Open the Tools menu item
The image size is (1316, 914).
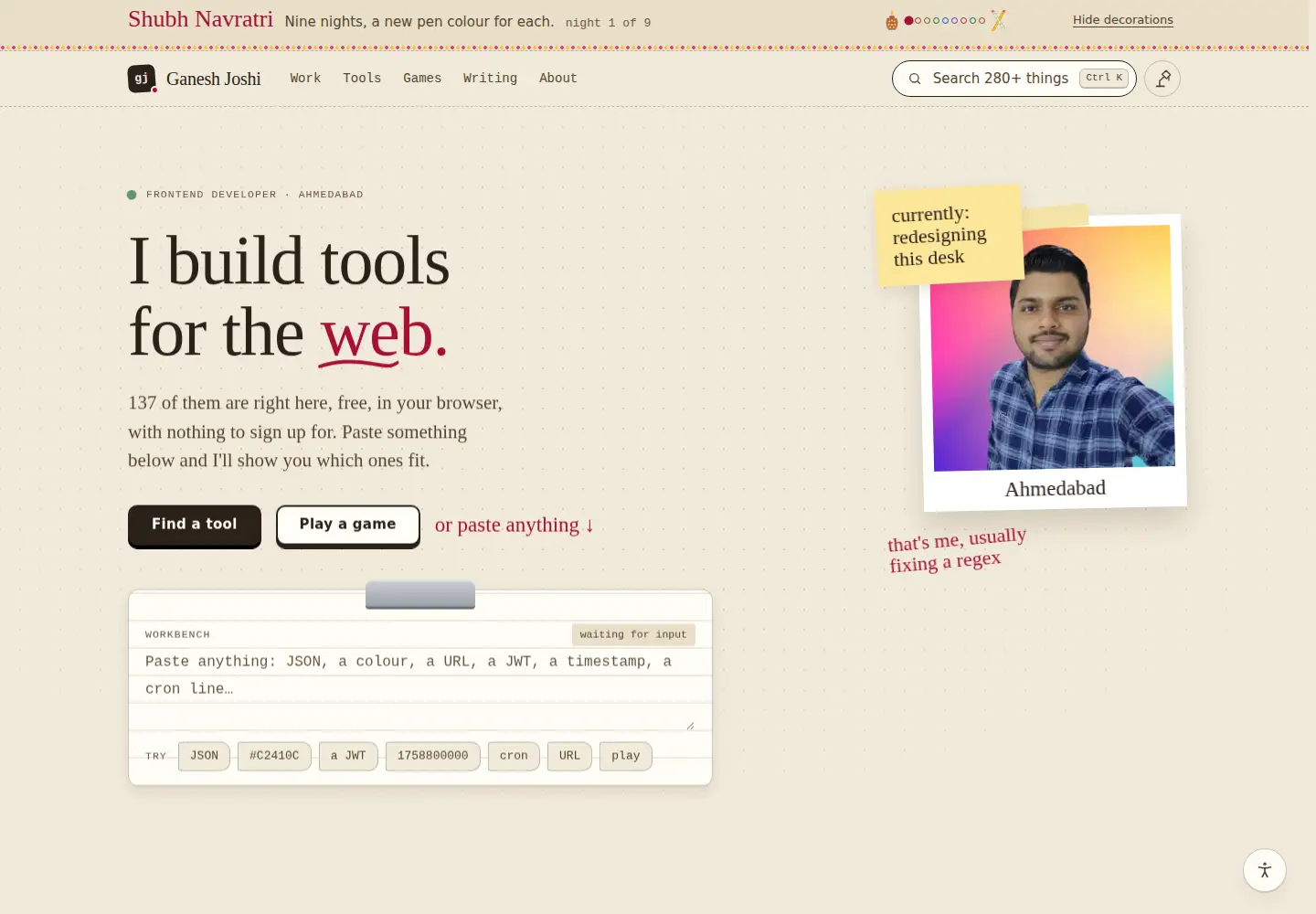(362, 79)
